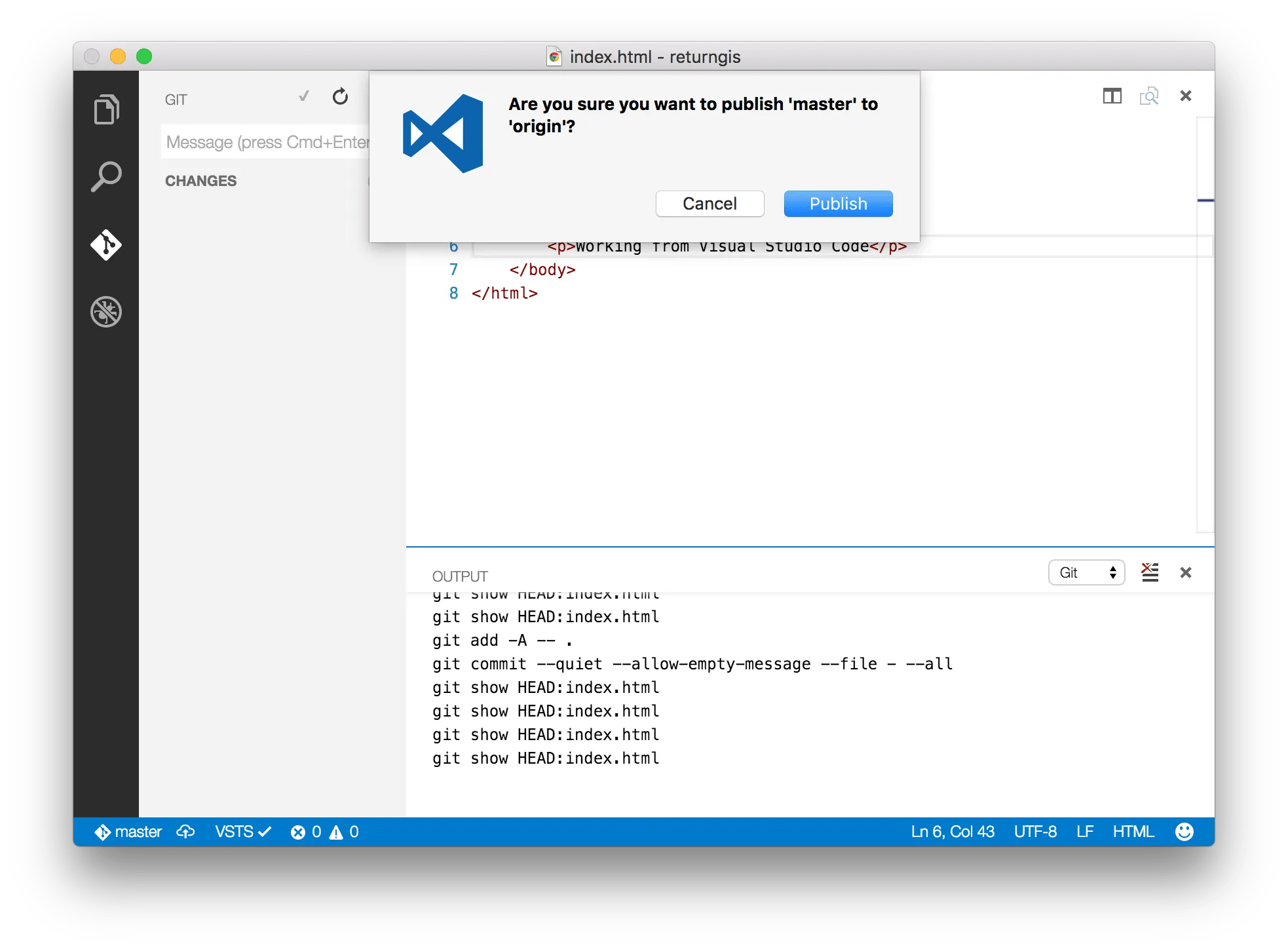Change LF end-of-line sequence
1288x951 pixels.
point(1085,832)
